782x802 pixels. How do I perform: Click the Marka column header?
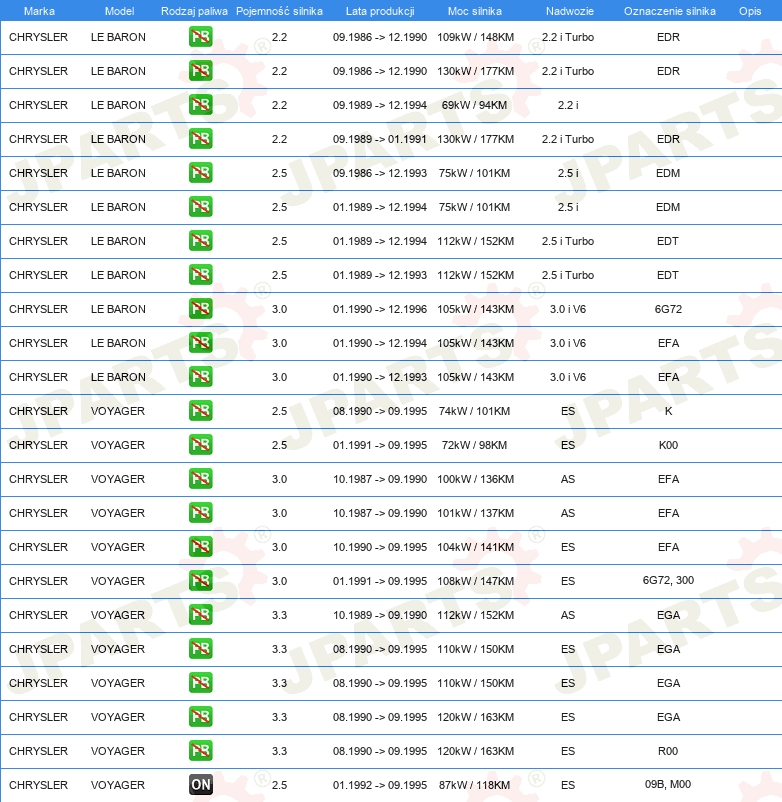click(x=39, y=11)
